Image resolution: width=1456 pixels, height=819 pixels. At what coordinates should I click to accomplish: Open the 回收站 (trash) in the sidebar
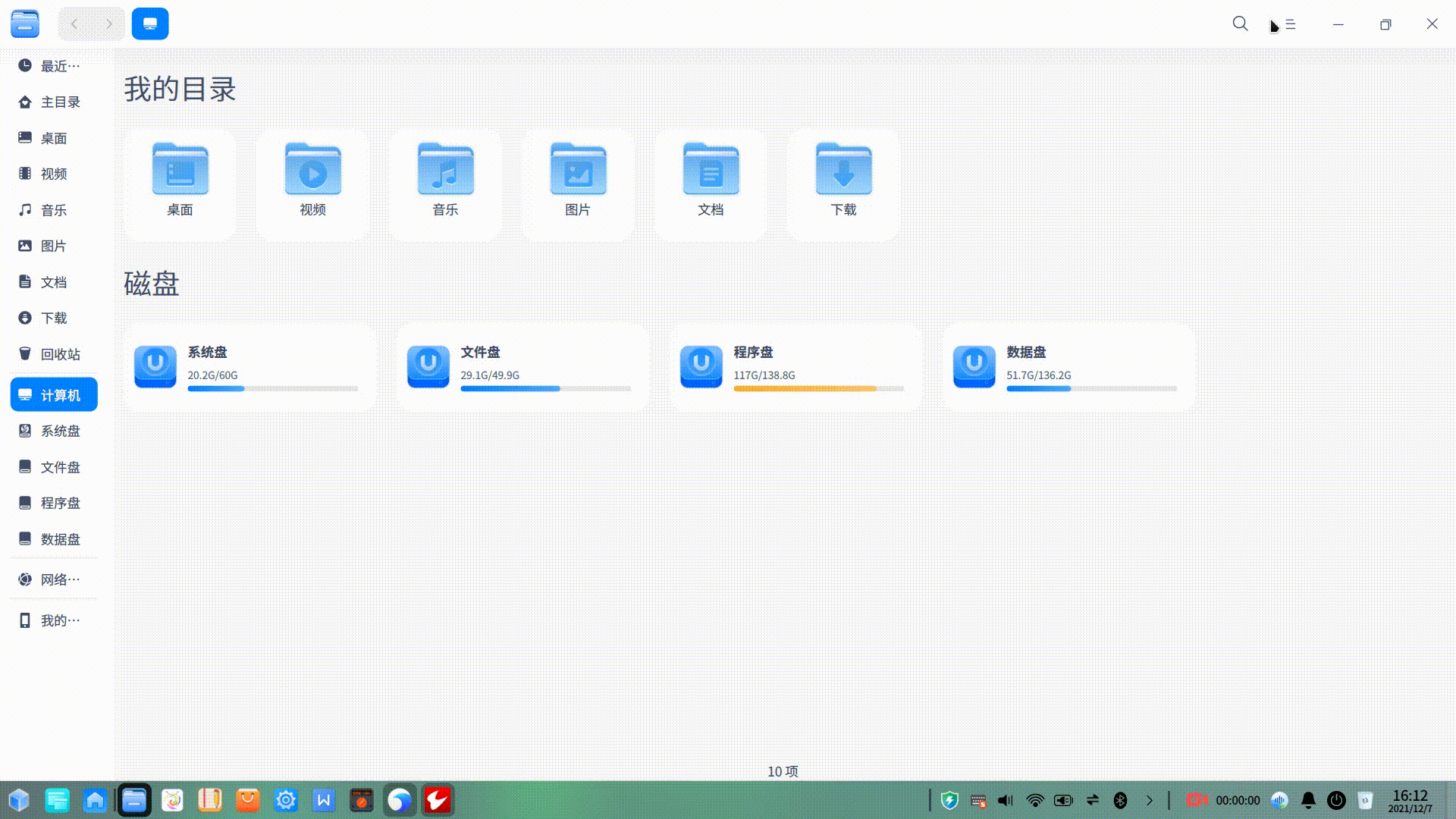pos(53,354)
